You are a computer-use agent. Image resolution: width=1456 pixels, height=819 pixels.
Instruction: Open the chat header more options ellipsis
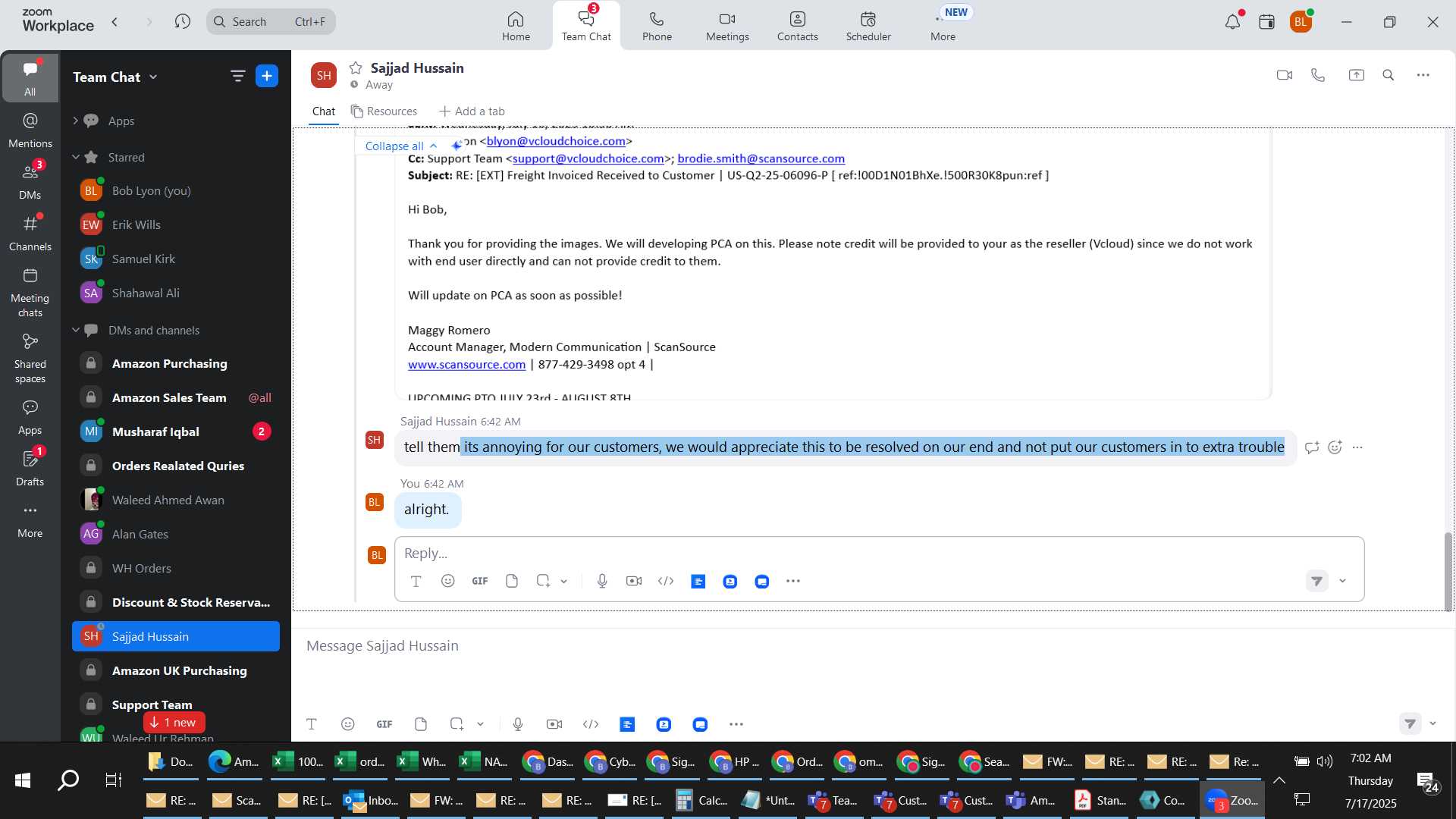[1423, 75]
